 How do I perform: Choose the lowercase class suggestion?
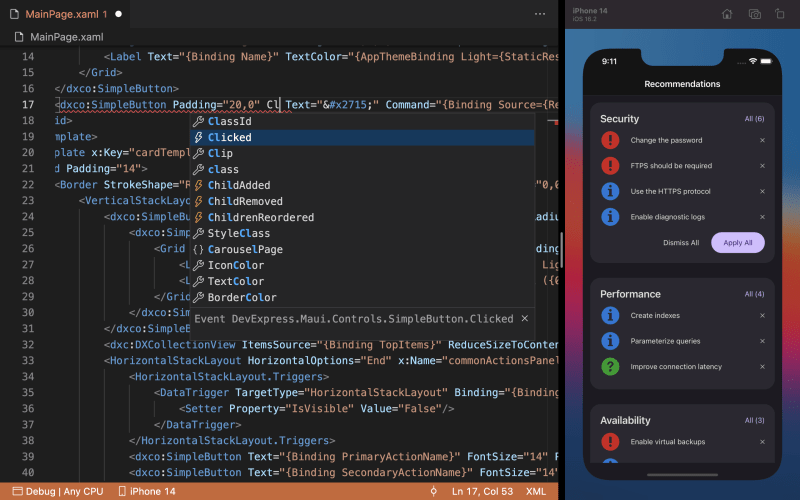(x=362, y=169)
